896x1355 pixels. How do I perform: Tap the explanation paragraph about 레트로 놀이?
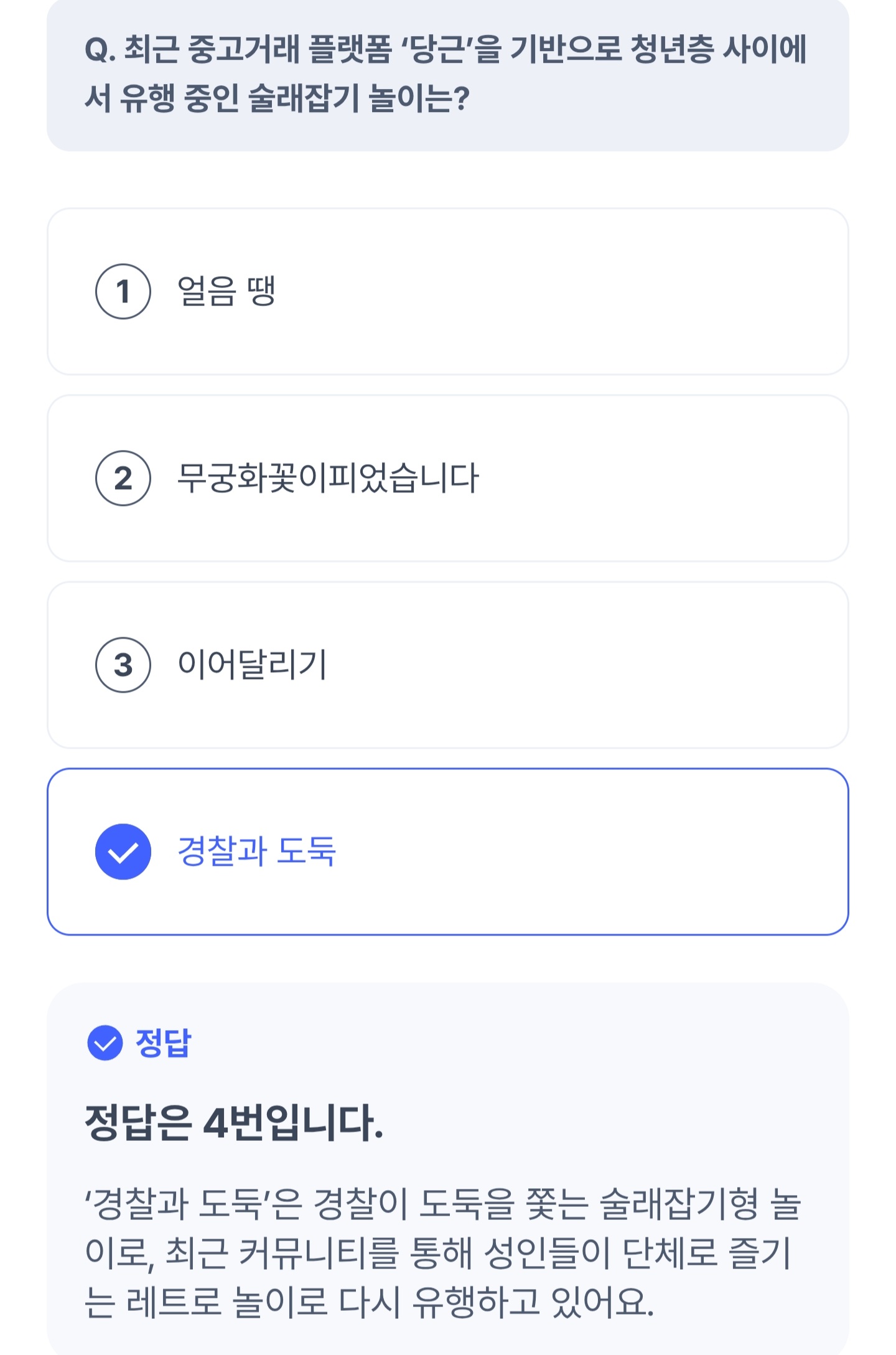(442, 1252)
